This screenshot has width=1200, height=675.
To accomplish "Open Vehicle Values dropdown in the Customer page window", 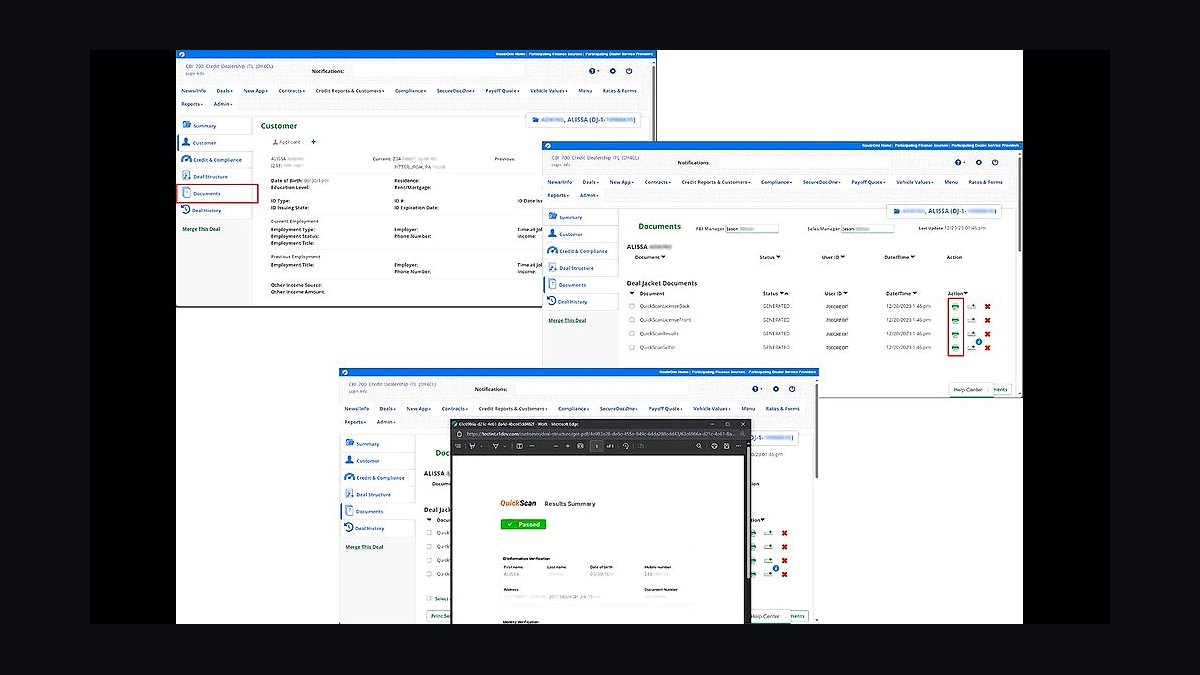I will pos(549,91).
